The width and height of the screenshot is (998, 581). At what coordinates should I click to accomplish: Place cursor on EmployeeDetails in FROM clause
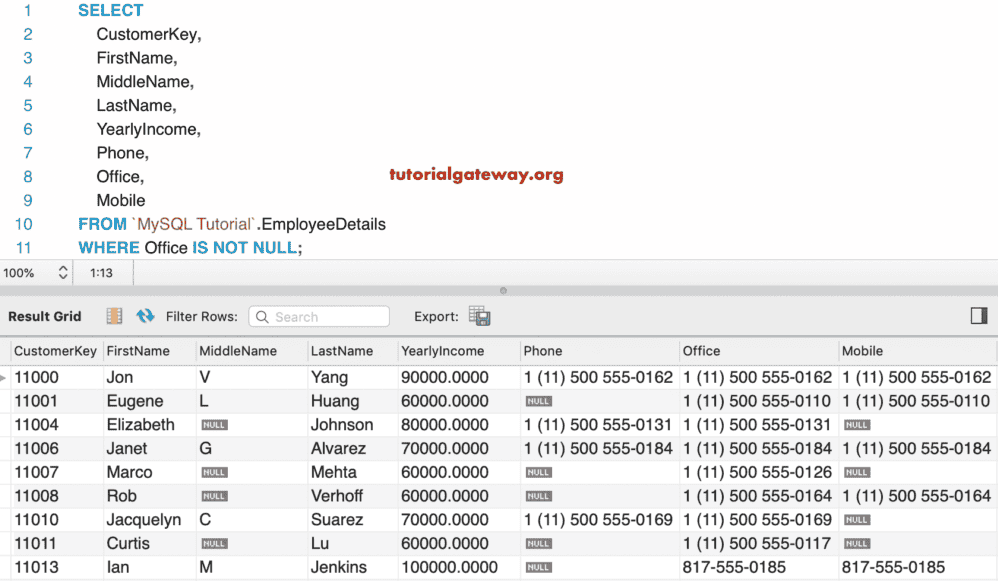(323, 224)
